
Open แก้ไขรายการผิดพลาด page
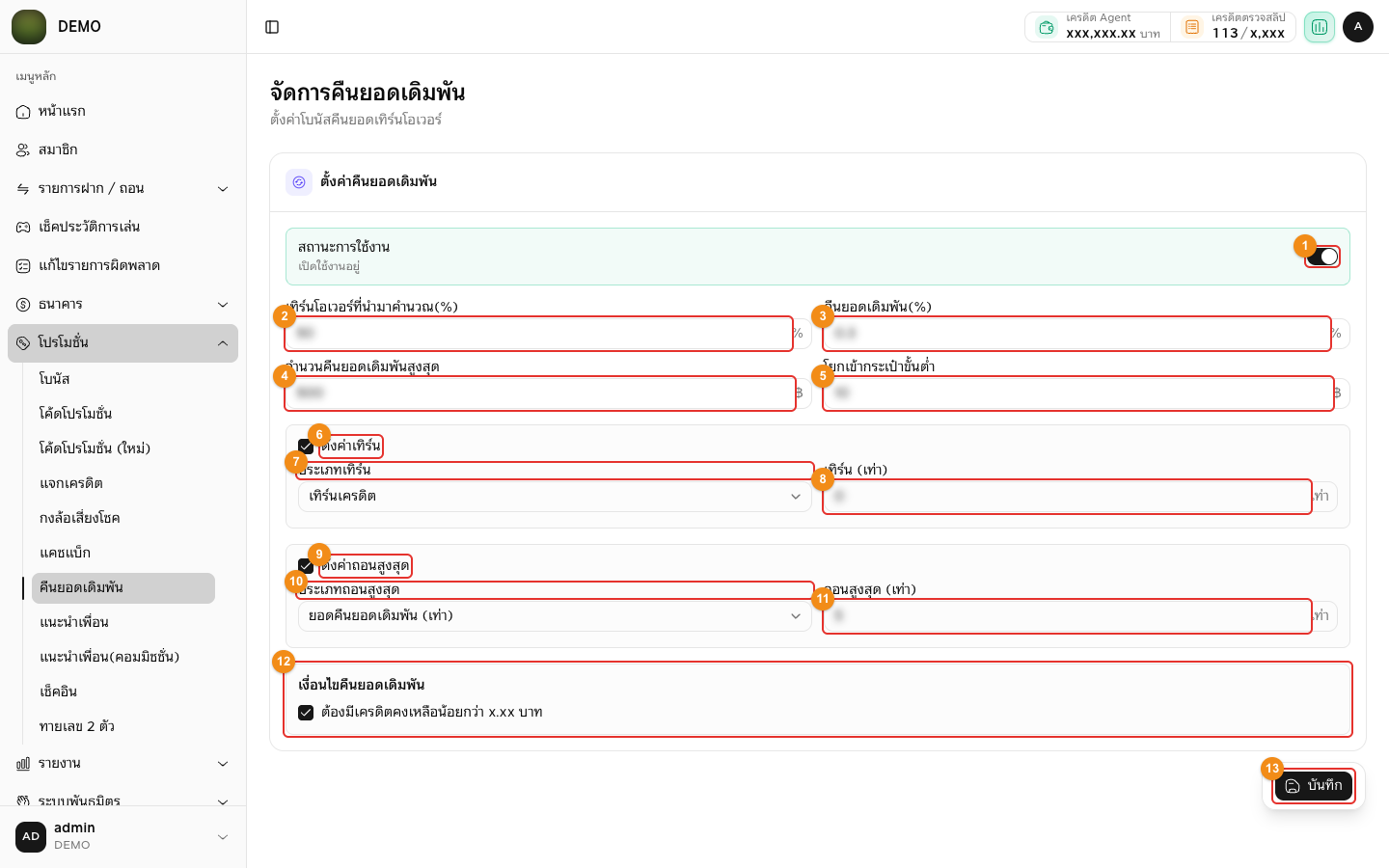click(123, 266)
